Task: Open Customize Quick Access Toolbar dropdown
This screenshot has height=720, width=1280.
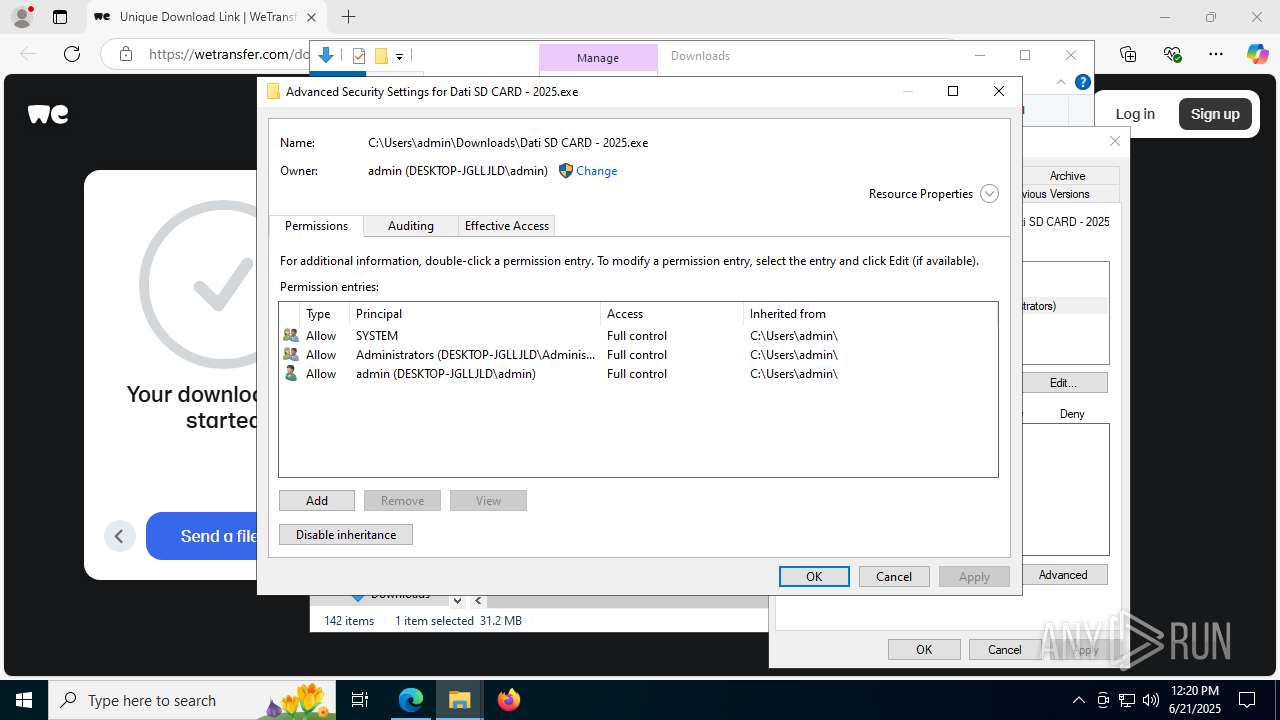Action: coord(399,57)
